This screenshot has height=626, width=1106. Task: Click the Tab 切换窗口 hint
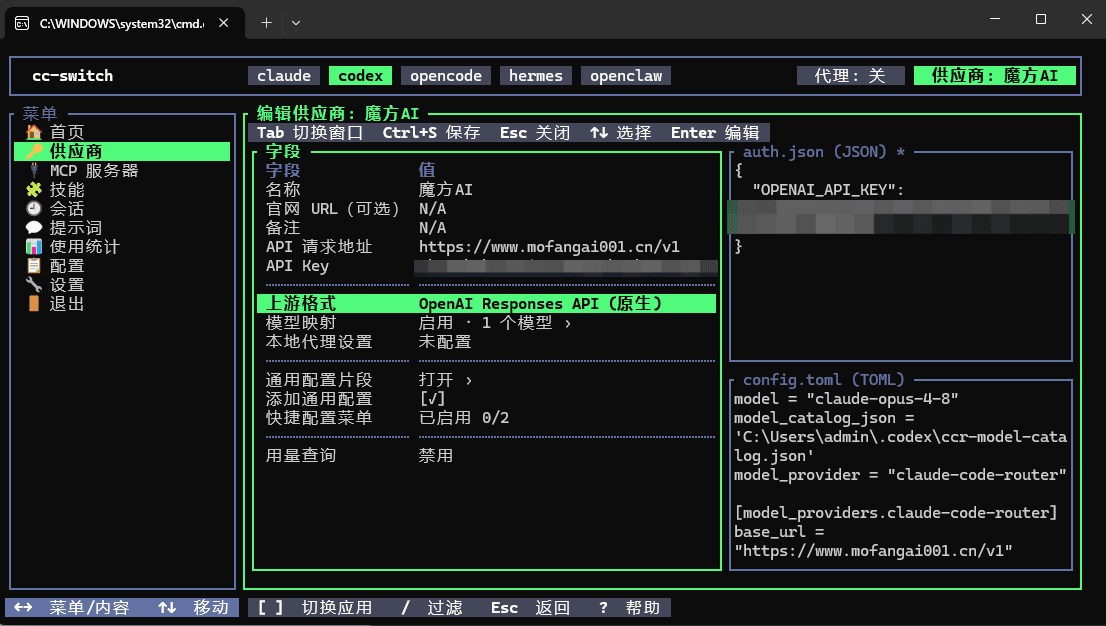(310, 133)
